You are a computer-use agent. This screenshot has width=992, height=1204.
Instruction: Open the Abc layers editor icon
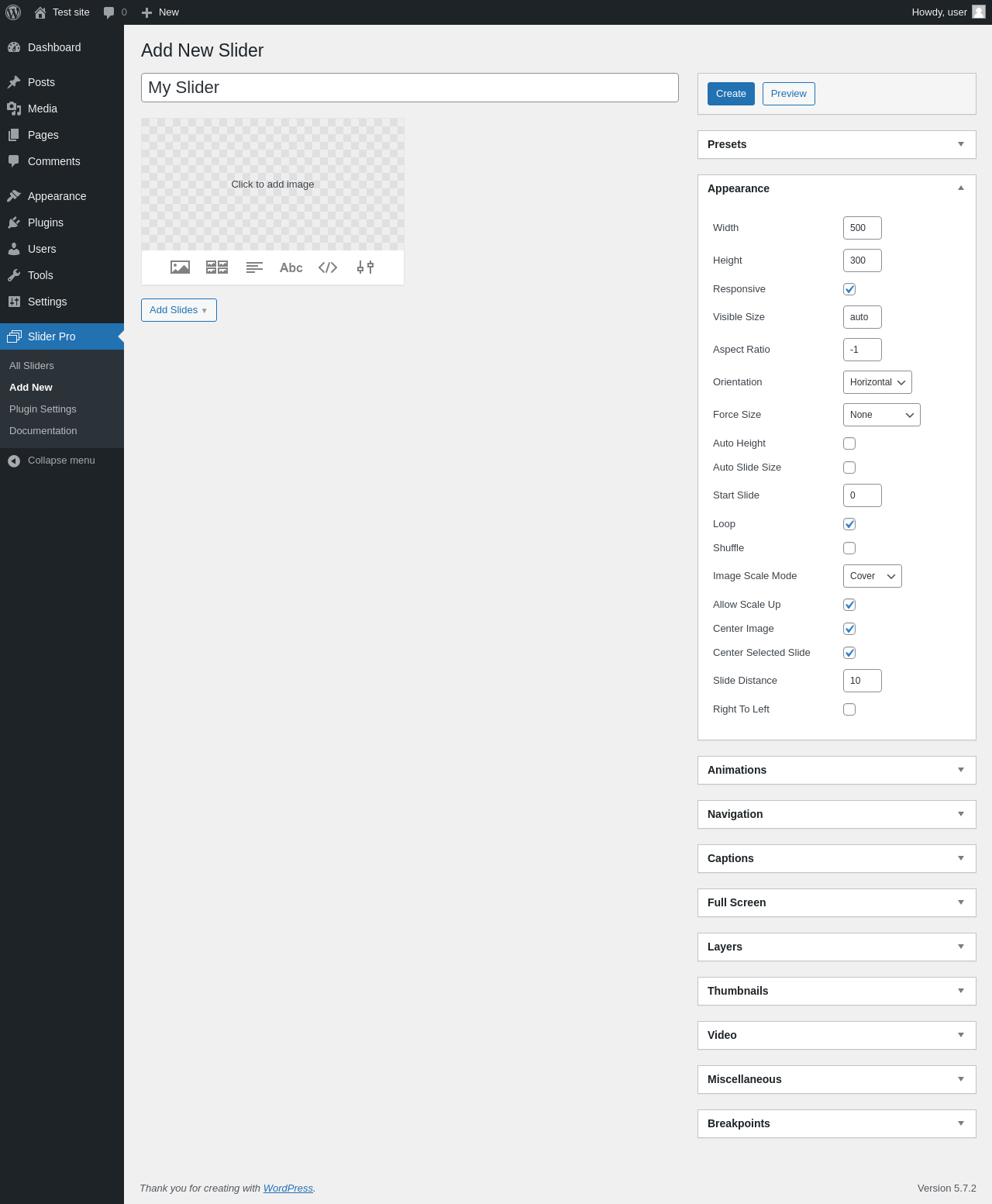[291, 267]
